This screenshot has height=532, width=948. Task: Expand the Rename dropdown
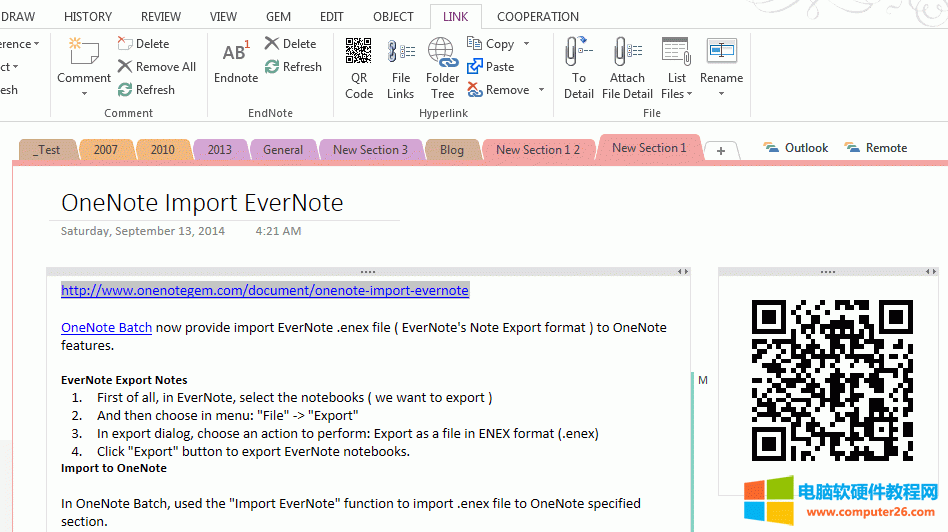tap(721, 94)
